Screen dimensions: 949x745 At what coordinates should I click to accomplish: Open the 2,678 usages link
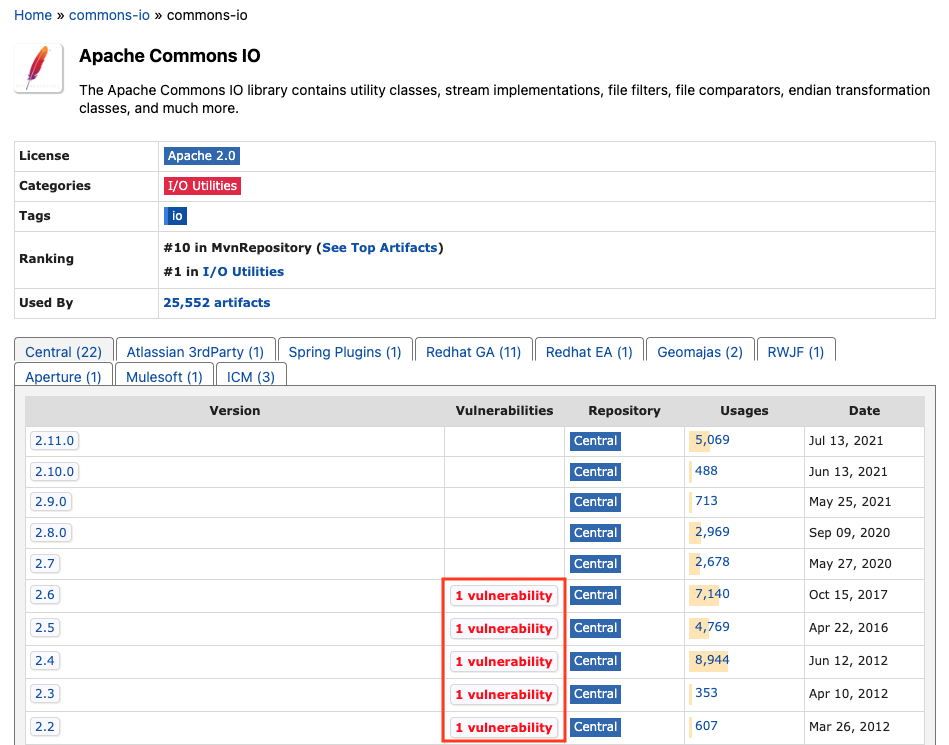click(x=712, y=562)
